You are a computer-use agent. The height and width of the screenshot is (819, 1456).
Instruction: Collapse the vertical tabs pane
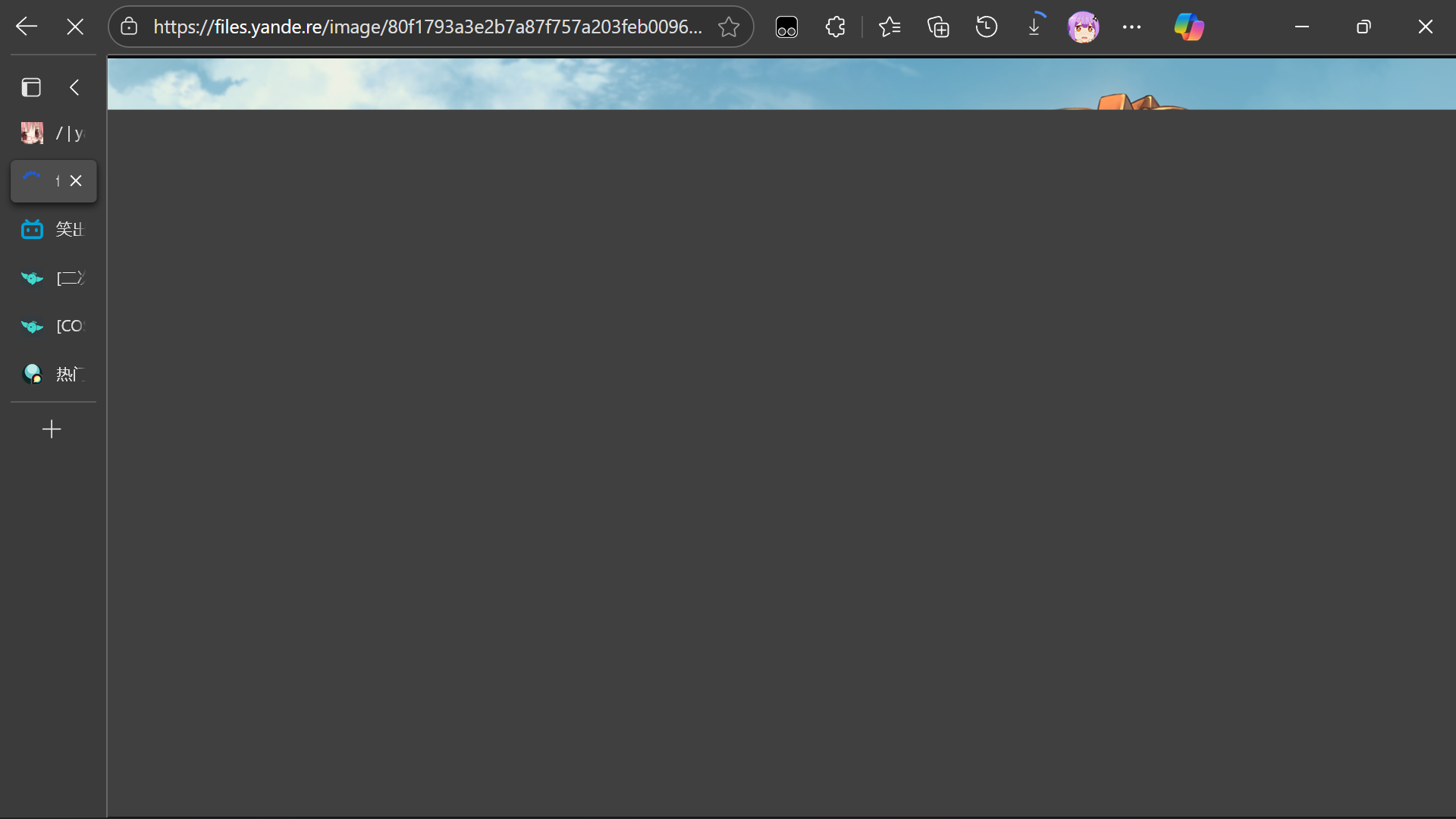coord(74,87)
